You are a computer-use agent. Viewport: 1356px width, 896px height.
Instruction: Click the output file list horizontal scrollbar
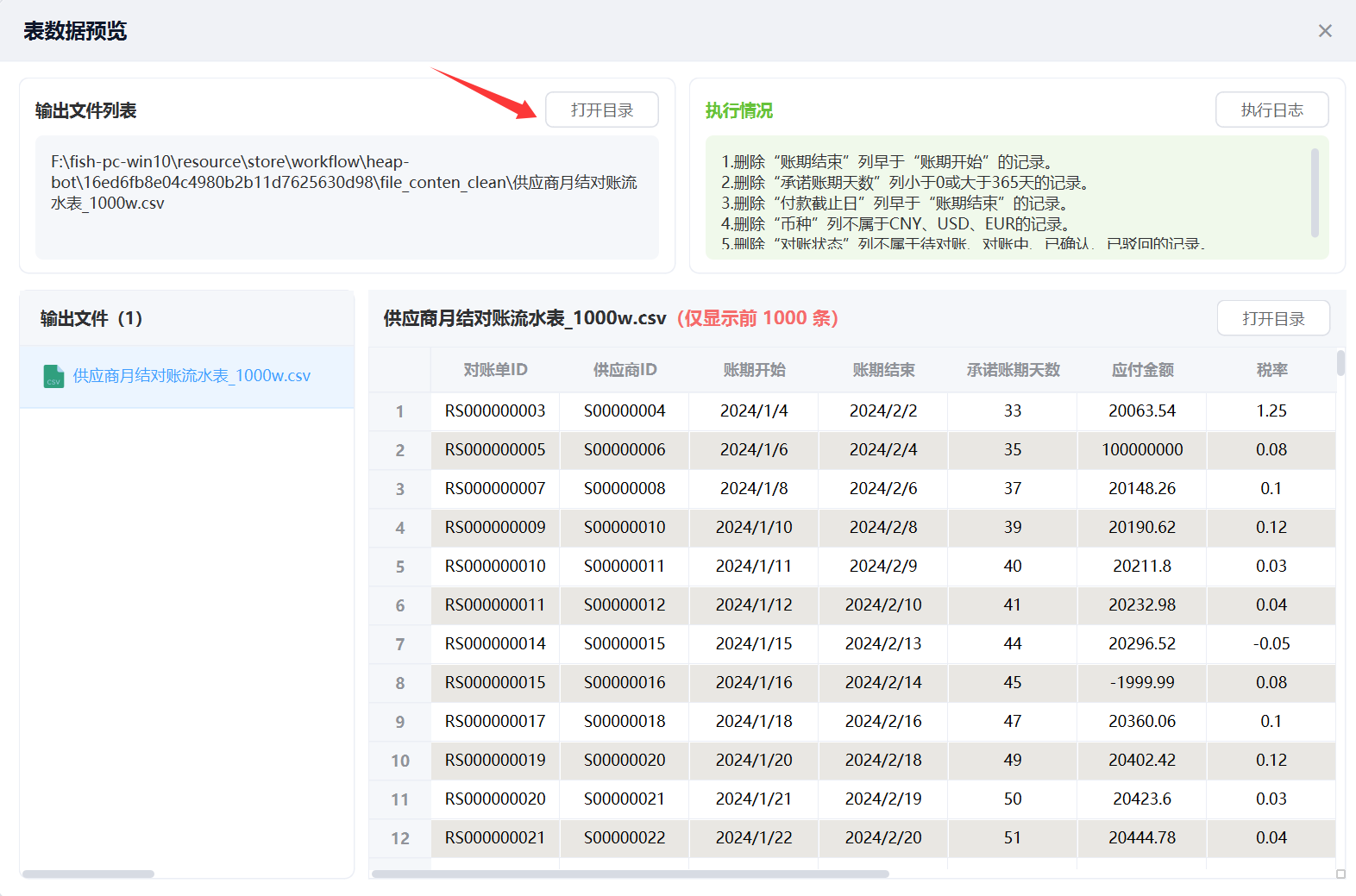[x=88, y=874]
